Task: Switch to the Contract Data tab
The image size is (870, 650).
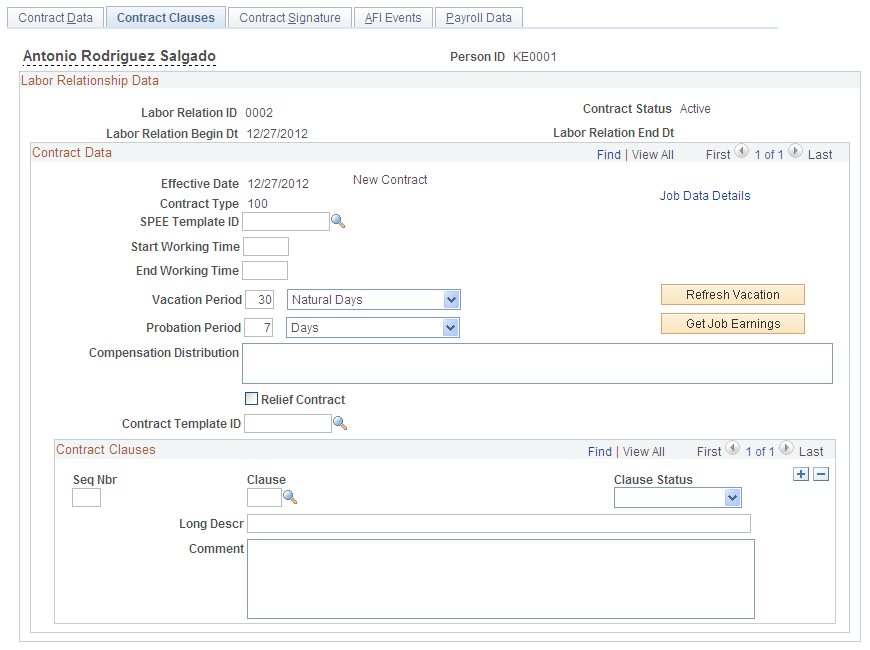Action: pos(55,18)
